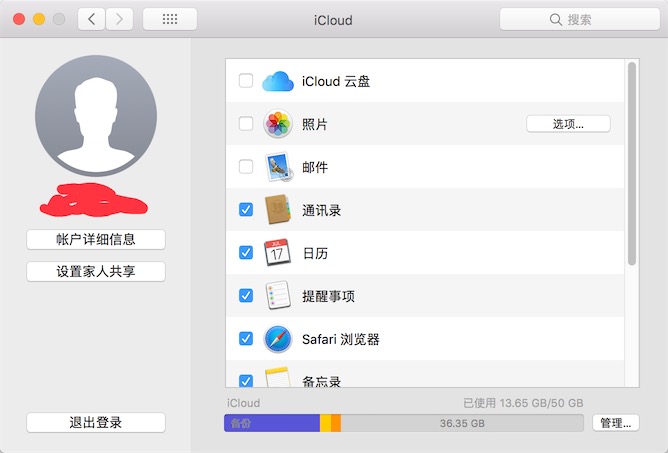Click the iCloud Drive cloud icon
Viewport: 668px width, 453px height.
pos(278,81)
